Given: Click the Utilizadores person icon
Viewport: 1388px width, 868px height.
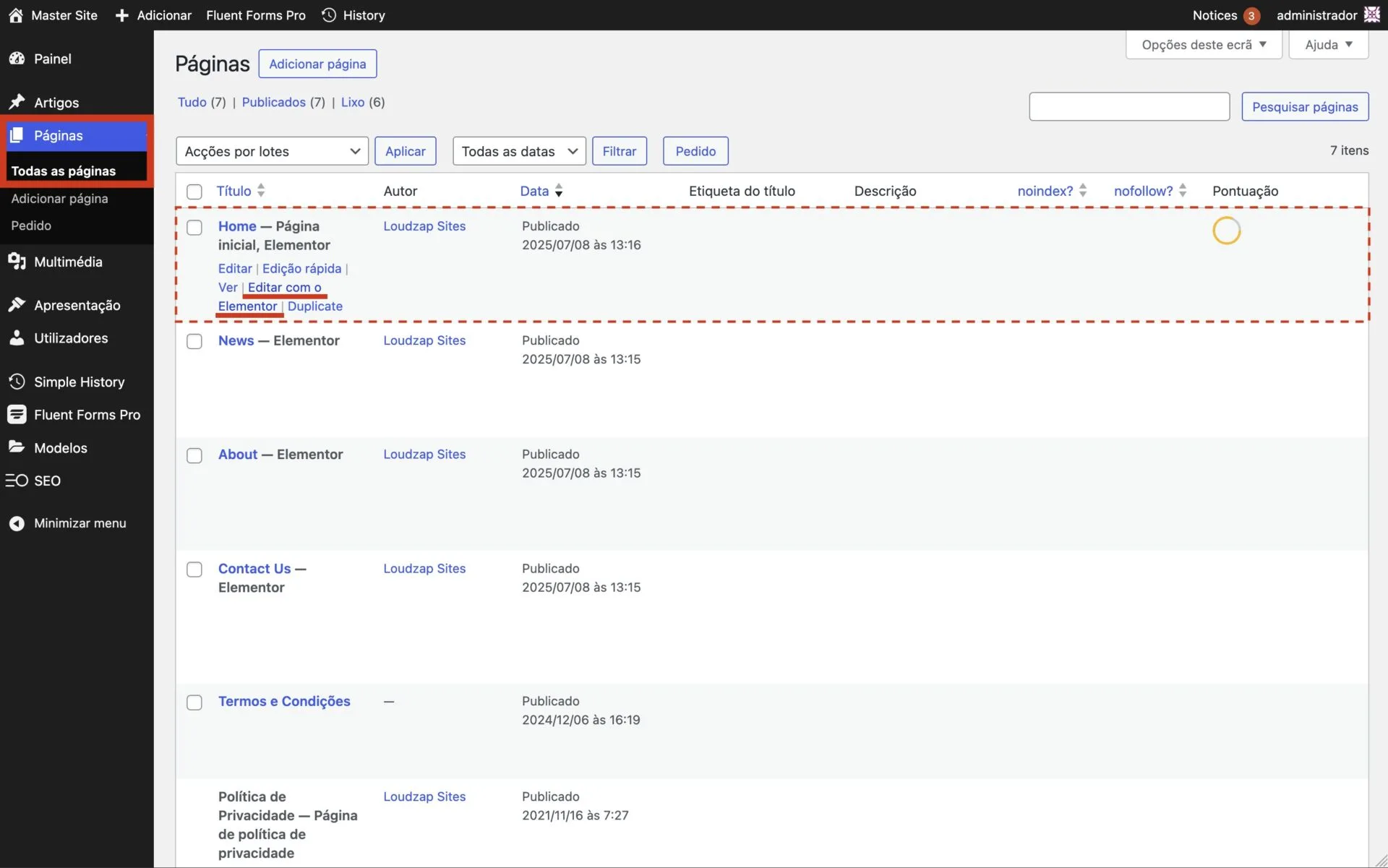Looking at the screenshot, I should pyautogui.click(x=17, y=338).
